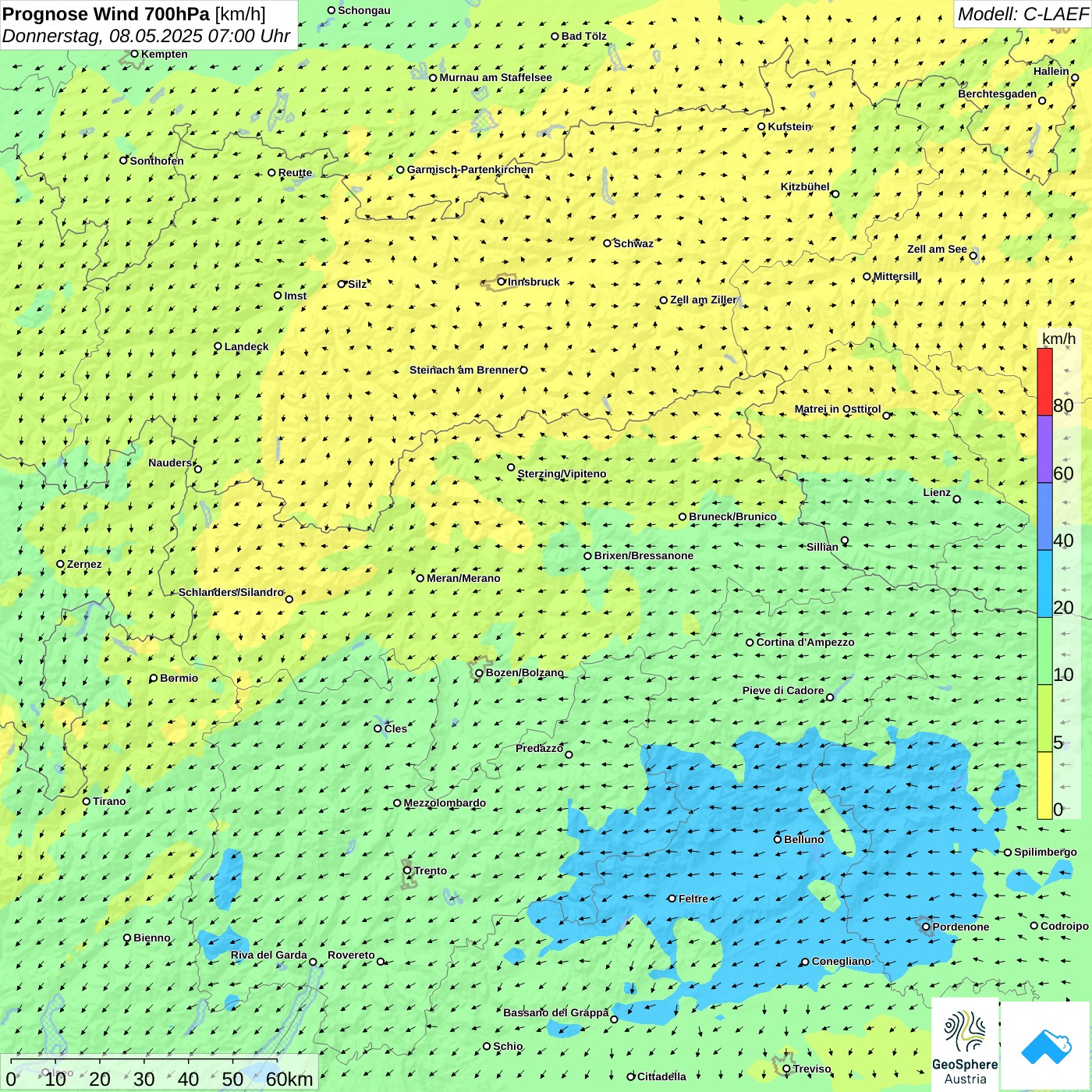This screenshot has height=1092, width=1092.
Task: Select the Schlanders/Silandro label
Action: coord(231,592)
